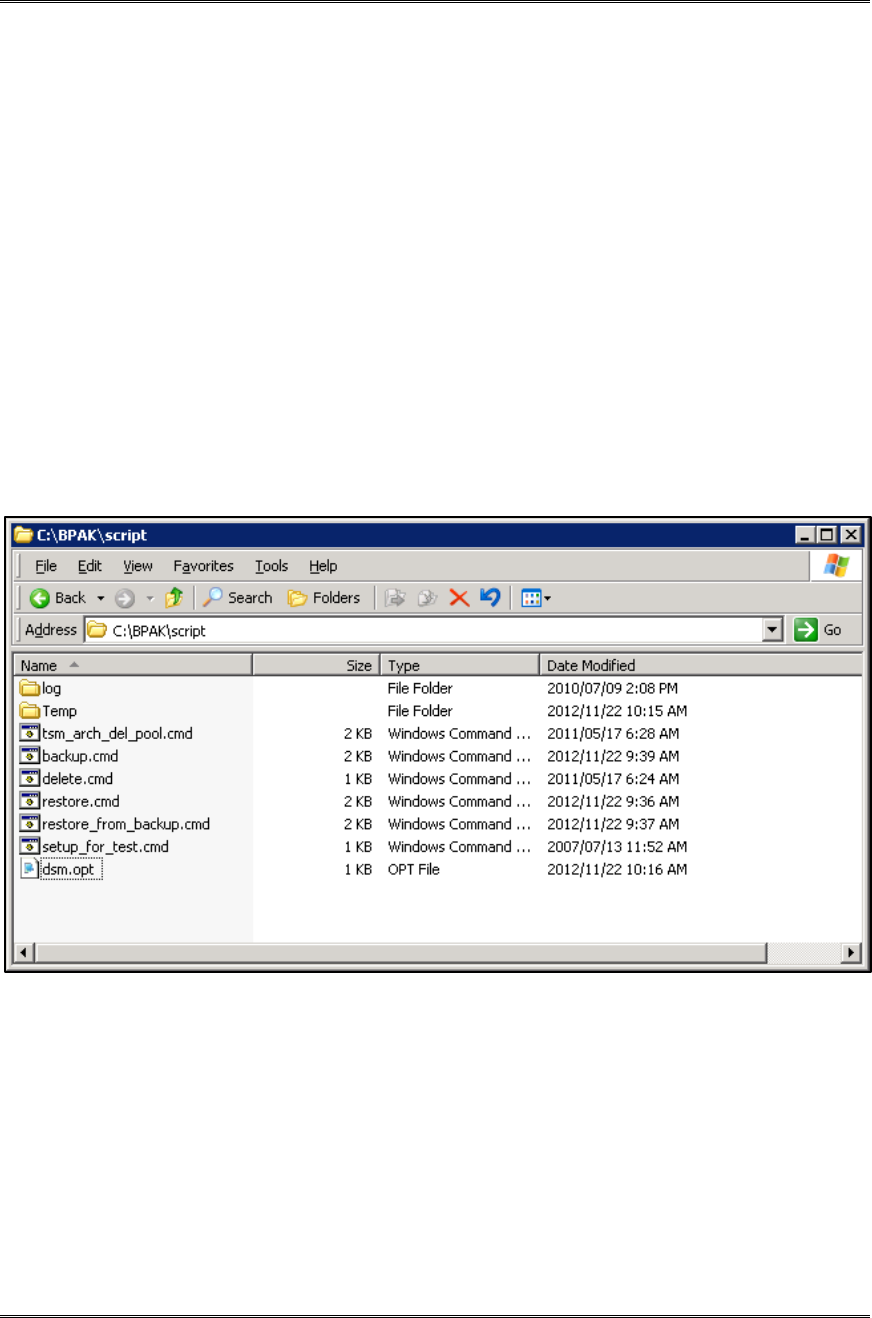This screenshot has height=1318, width=872.
Task: Maximize the C:\BPAK\script window
Action: [828, 535]
